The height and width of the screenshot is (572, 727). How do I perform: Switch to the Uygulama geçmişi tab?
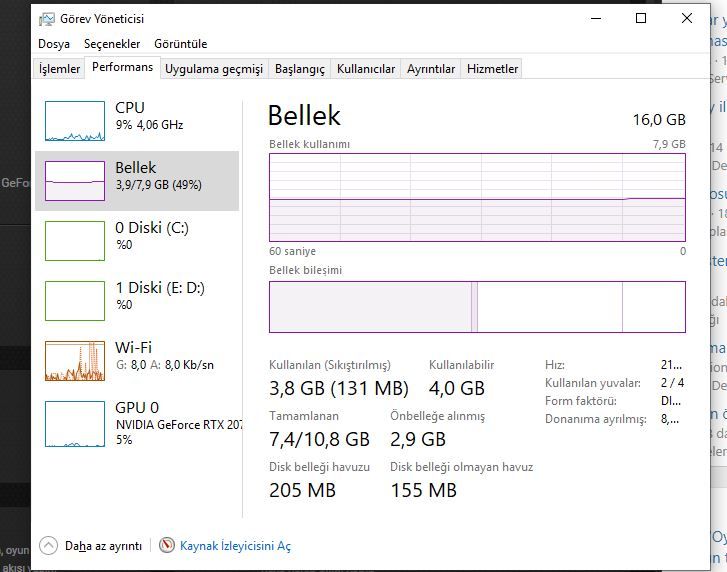pyautogui.click(x=214, y=69)
